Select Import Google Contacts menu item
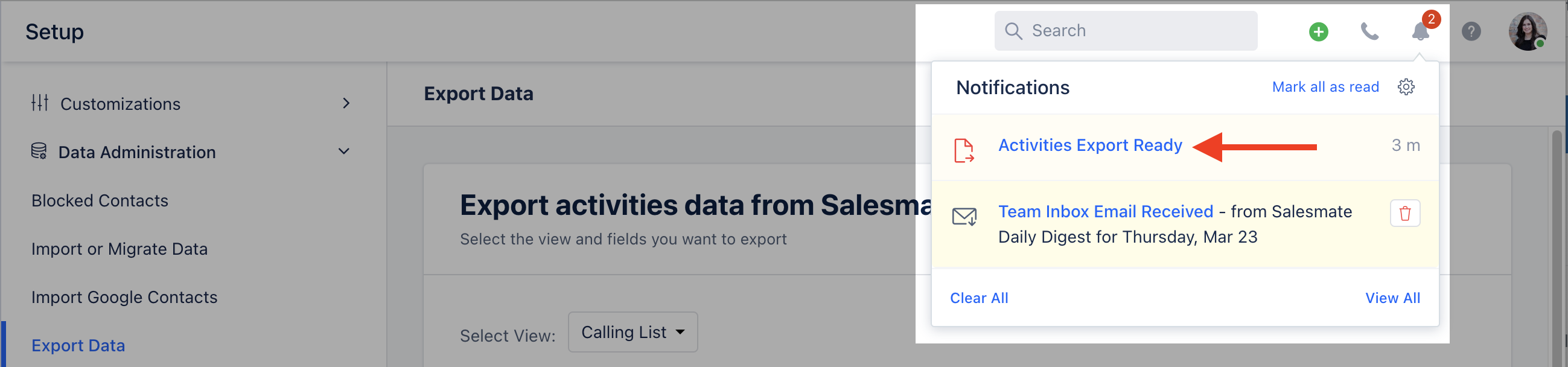 pyautogui.click(x=124, y=297)
